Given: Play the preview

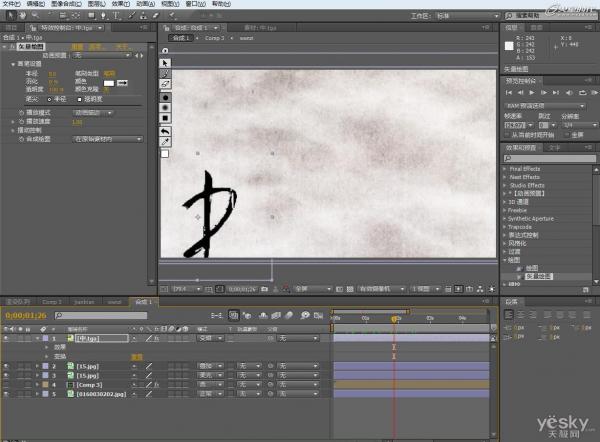Looking at the screenshot, I should point(532,93).
